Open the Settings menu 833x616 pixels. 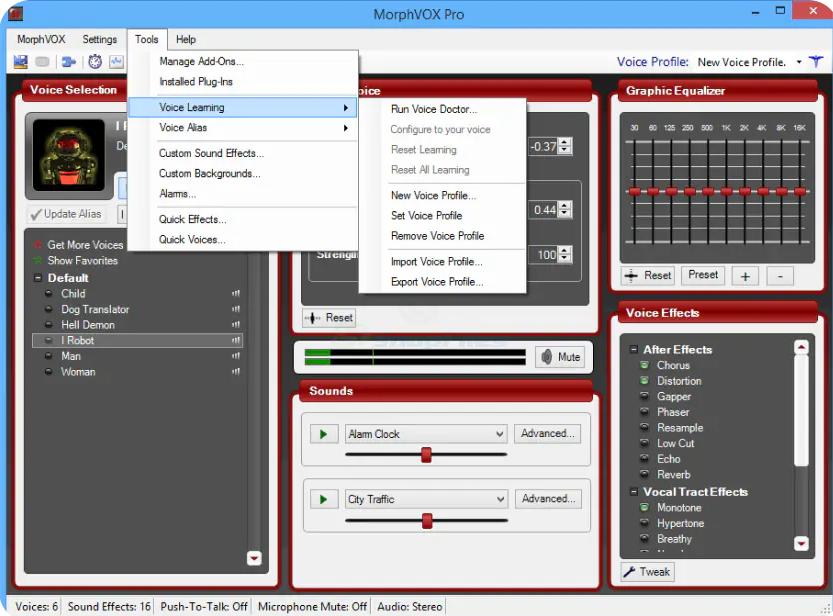(x=99, y=39)
